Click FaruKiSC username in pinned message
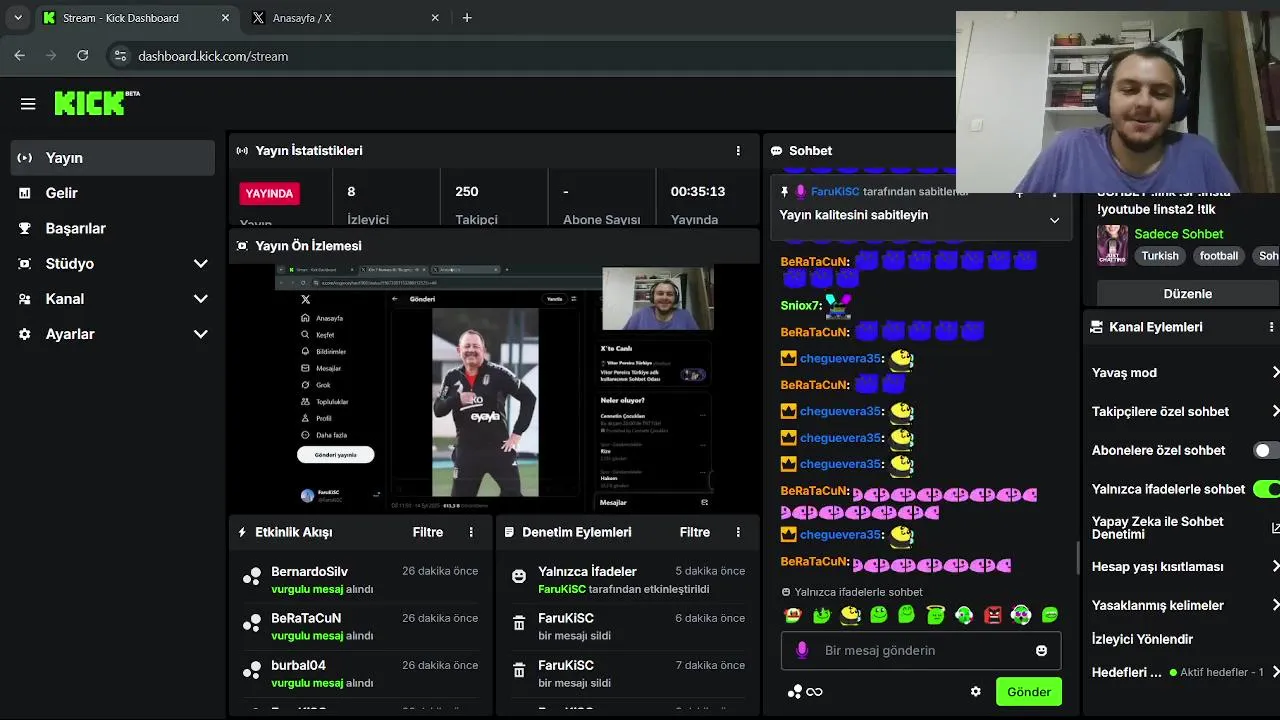 (835, 191)
